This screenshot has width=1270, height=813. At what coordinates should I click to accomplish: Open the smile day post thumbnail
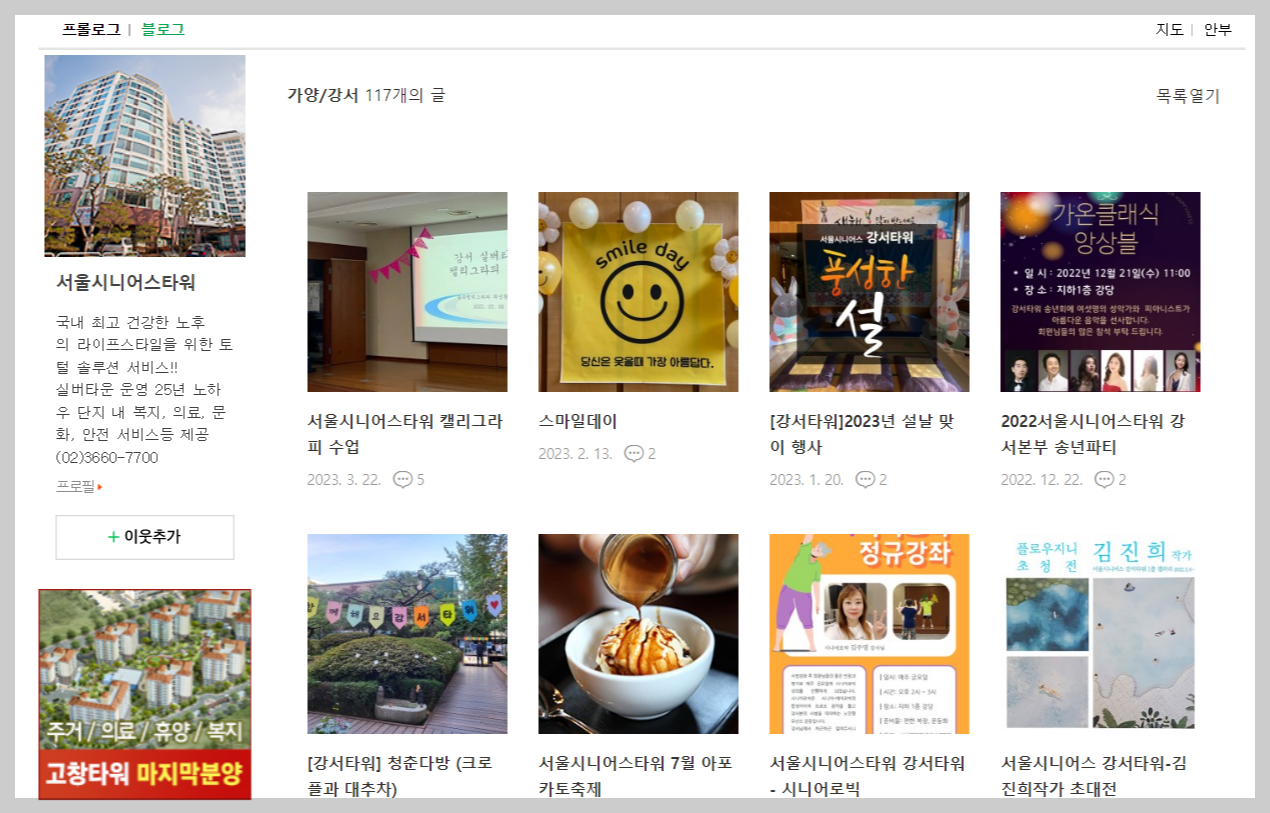[638, 292]
